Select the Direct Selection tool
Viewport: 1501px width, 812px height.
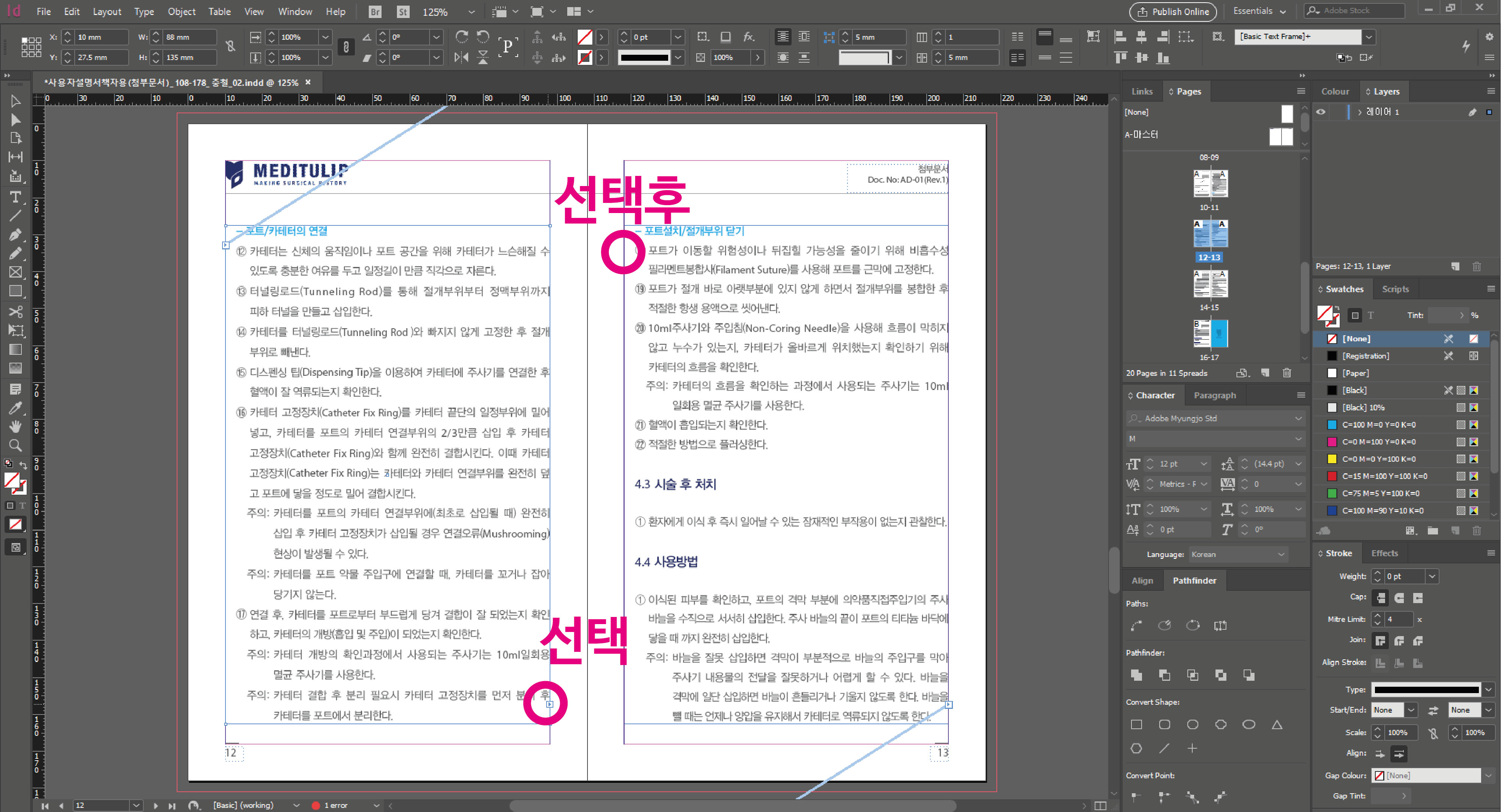tap(16, 119)
